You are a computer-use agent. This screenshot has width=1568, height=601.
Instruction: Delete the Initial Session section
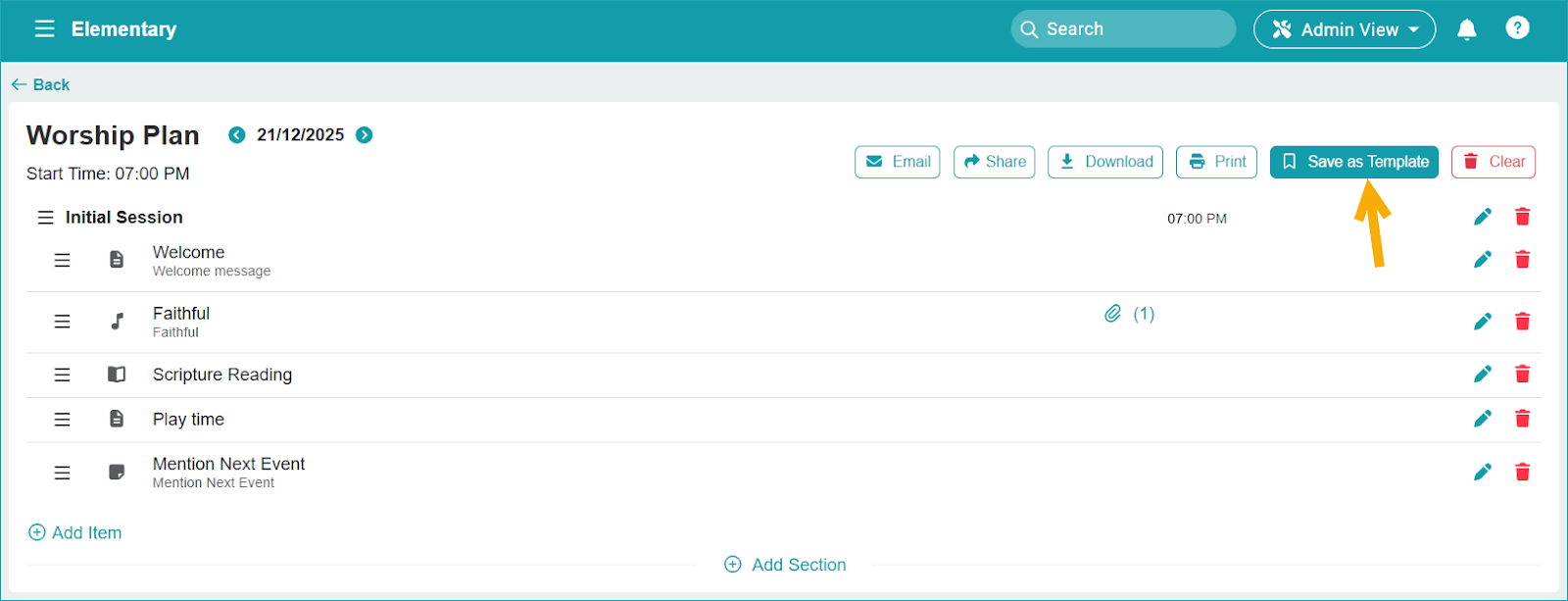click(1522, 217)
